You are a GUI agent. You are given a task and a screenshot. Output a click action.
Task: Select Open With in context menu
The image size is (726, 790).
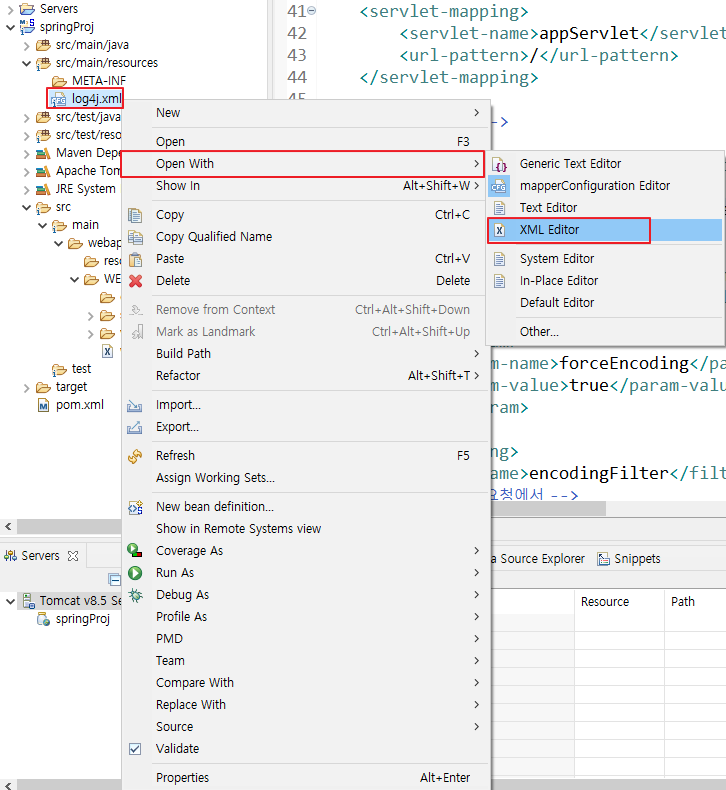303,164
